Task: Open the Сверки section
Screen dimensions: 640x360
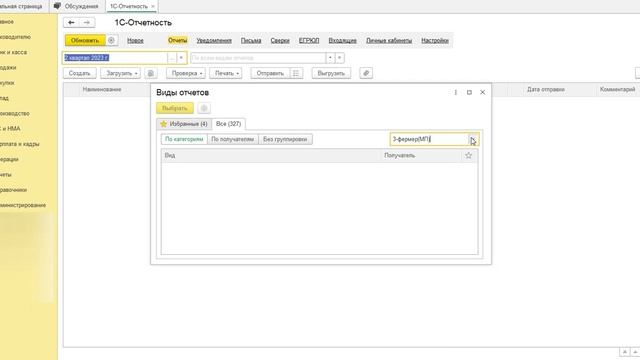Action: coord(280,40)
